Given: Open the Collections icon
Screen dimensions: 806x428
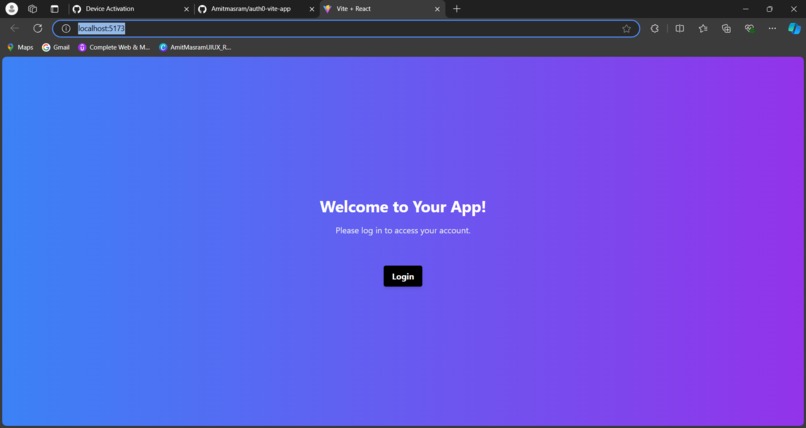Looking at the screenshot, I should tap(726, 29).
